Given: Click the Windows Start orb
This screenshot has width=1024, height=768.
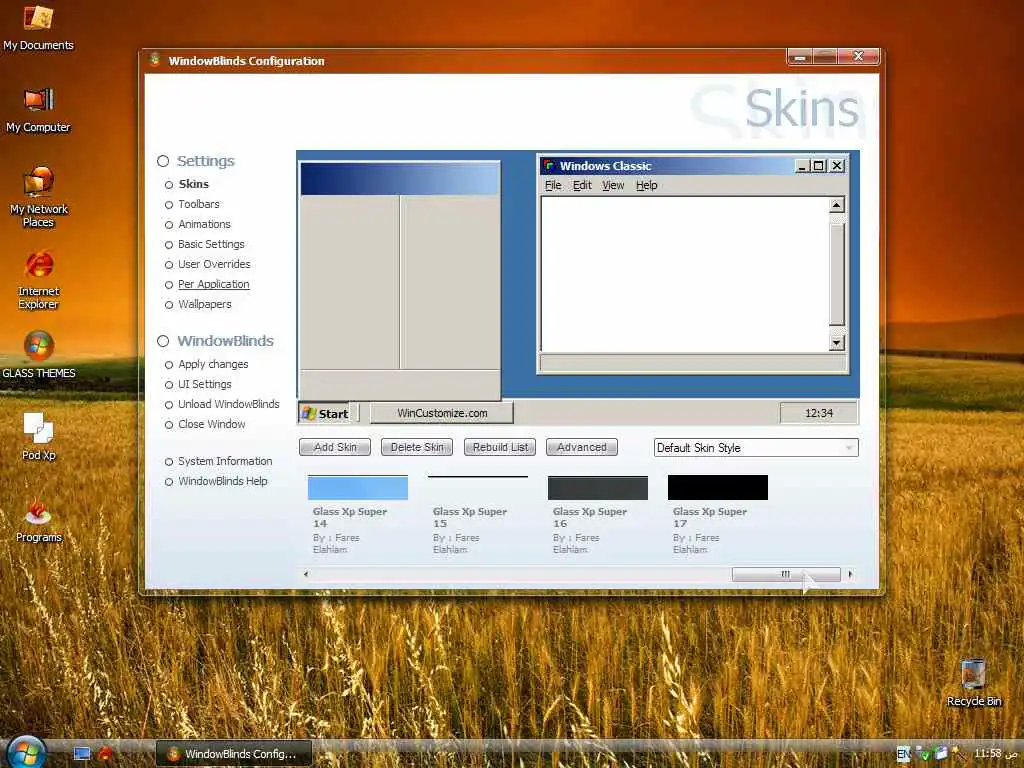Looking at the screenshot, I should coord(26,752).
